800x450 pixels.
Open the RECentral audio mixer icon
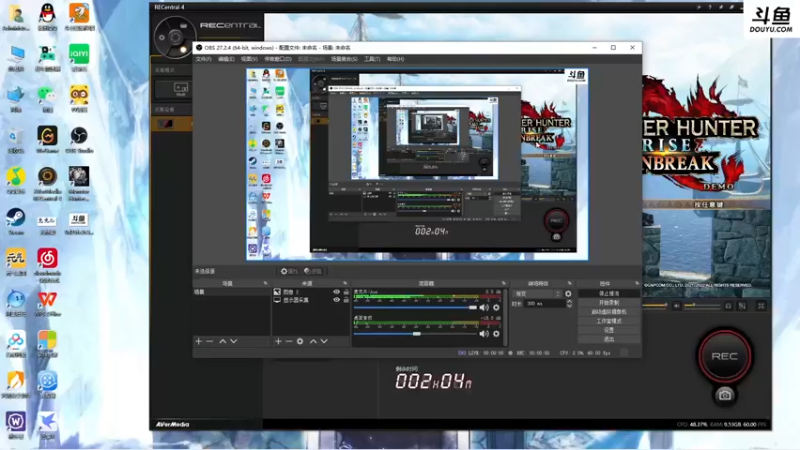click(742, 306)
